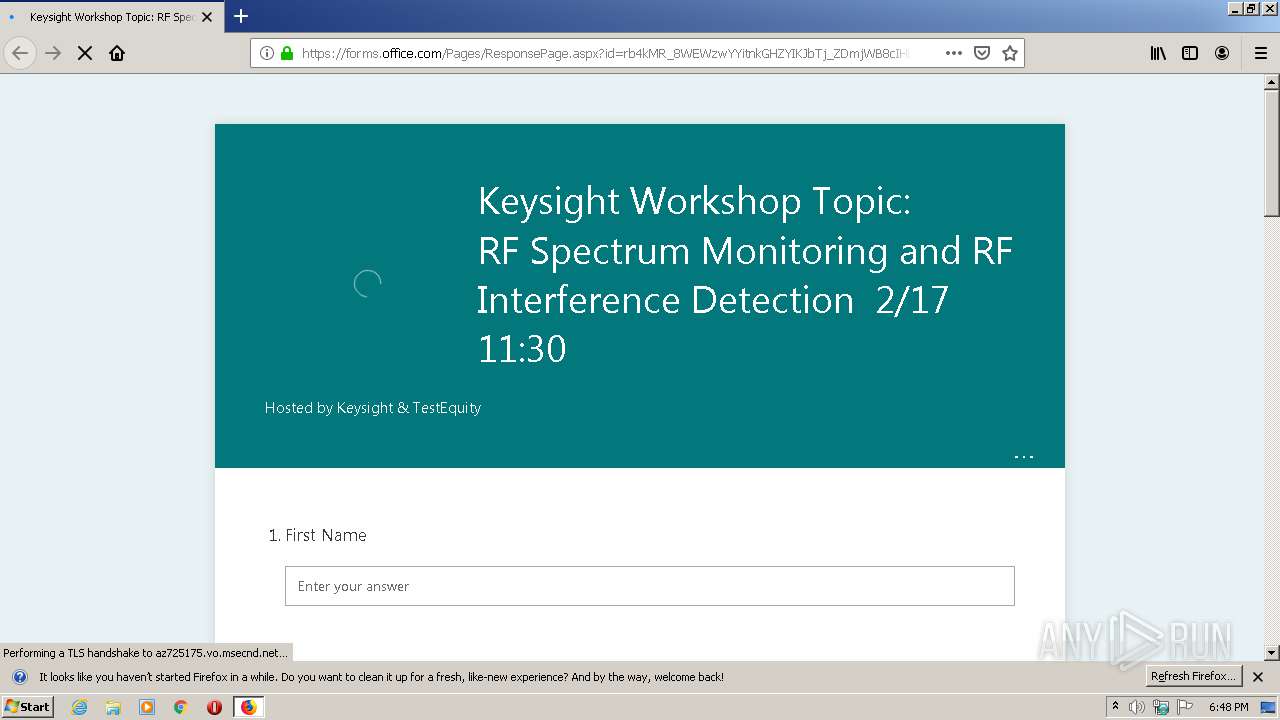Screen dimensions: 1280x720
Task: Open page actions three-dot menu
Action: (x=954, y=53)
